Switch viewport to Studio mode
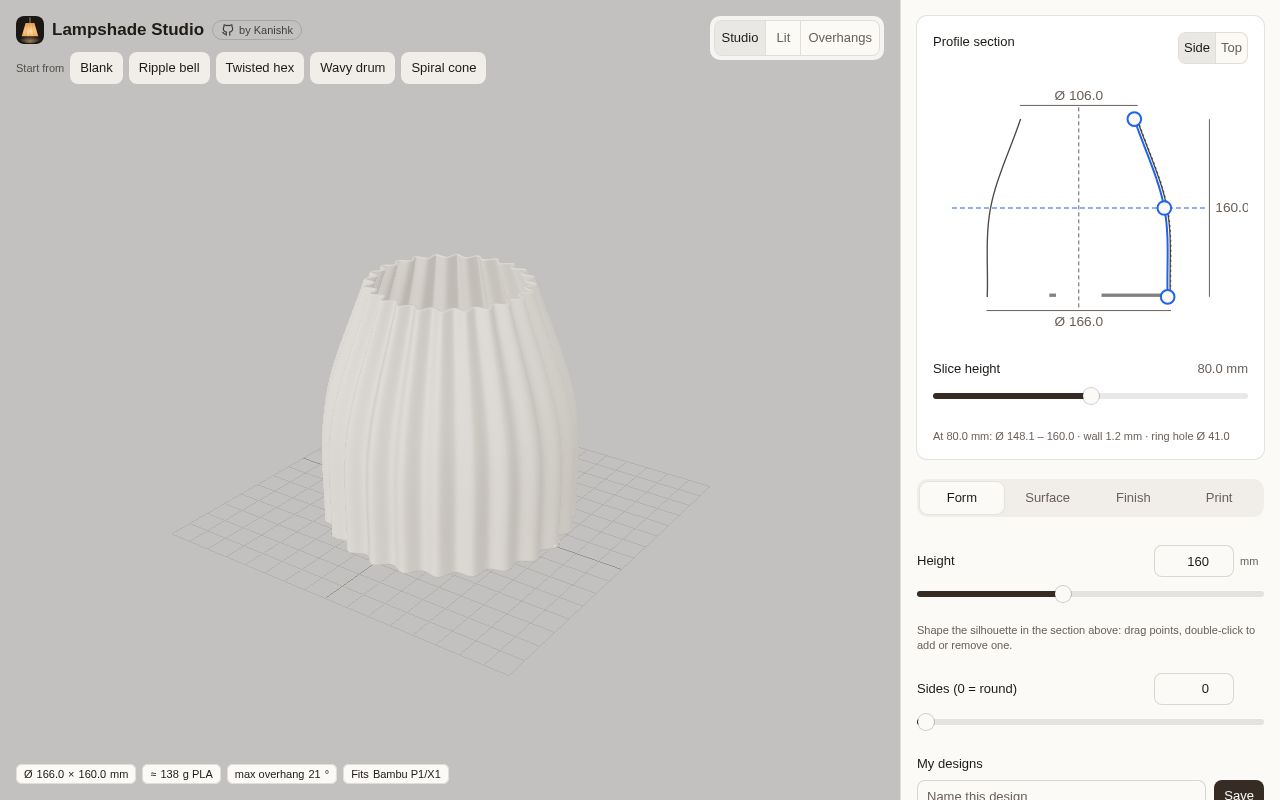The image size is (1280, 800). (740, 38)
